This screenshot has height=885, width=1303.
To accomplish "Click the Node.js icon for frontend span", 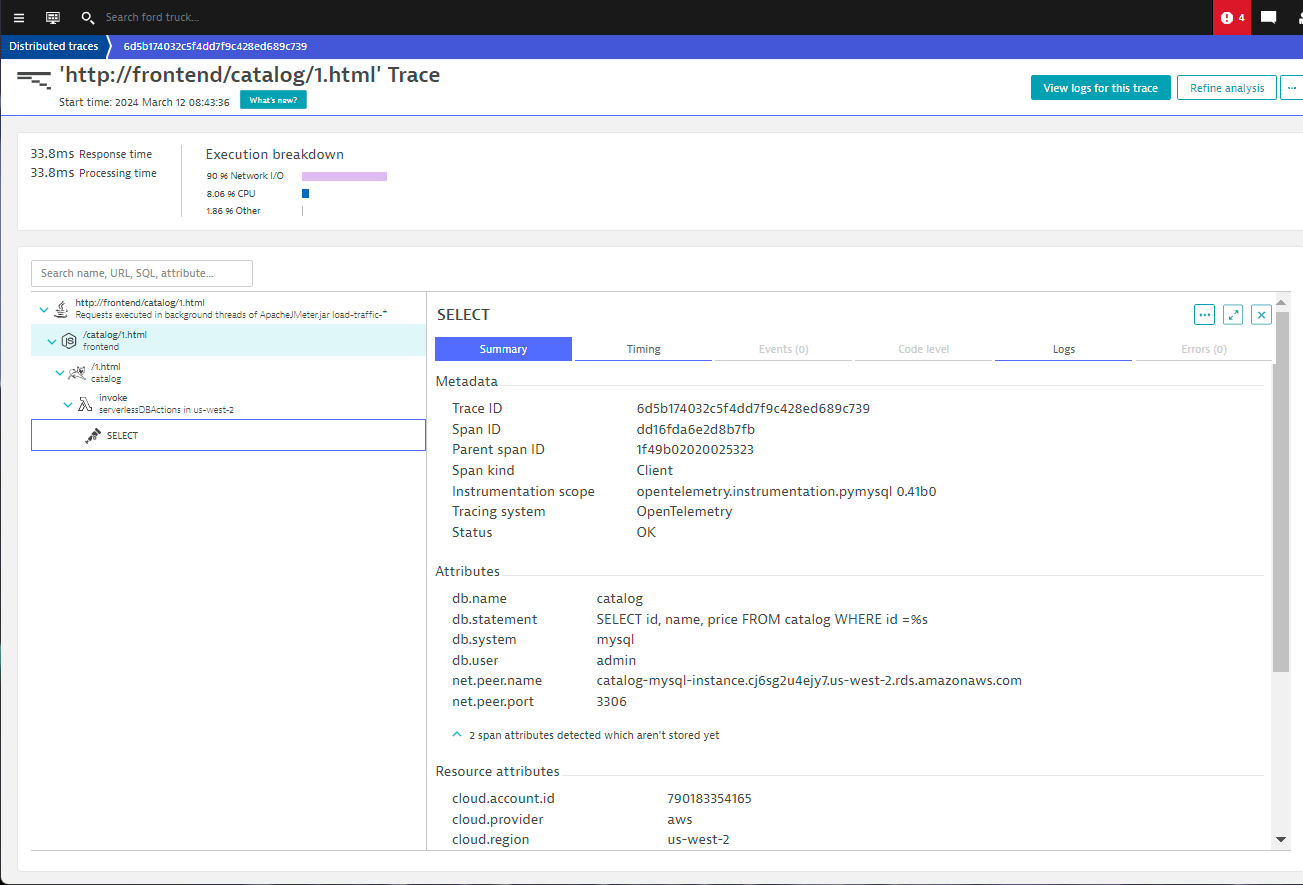I will [69, 341].
